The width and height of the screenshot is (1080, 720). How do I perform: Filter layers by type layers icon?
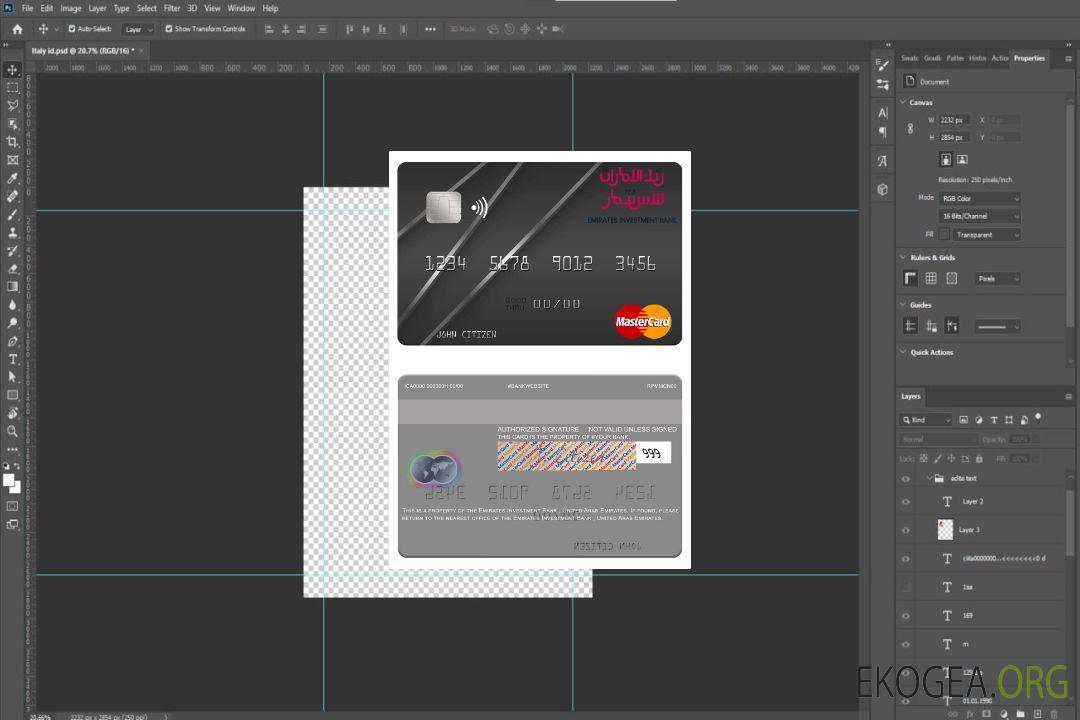pyautogui.click(x=994, y=420)
